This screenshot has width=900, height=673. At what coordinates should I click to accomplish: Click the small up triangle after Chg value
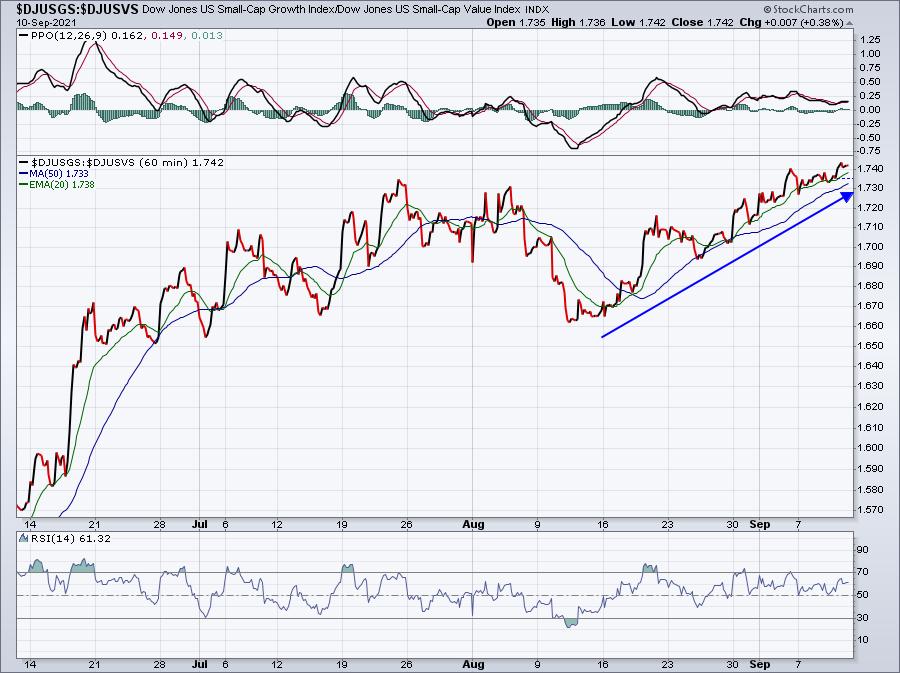(849, 23)
